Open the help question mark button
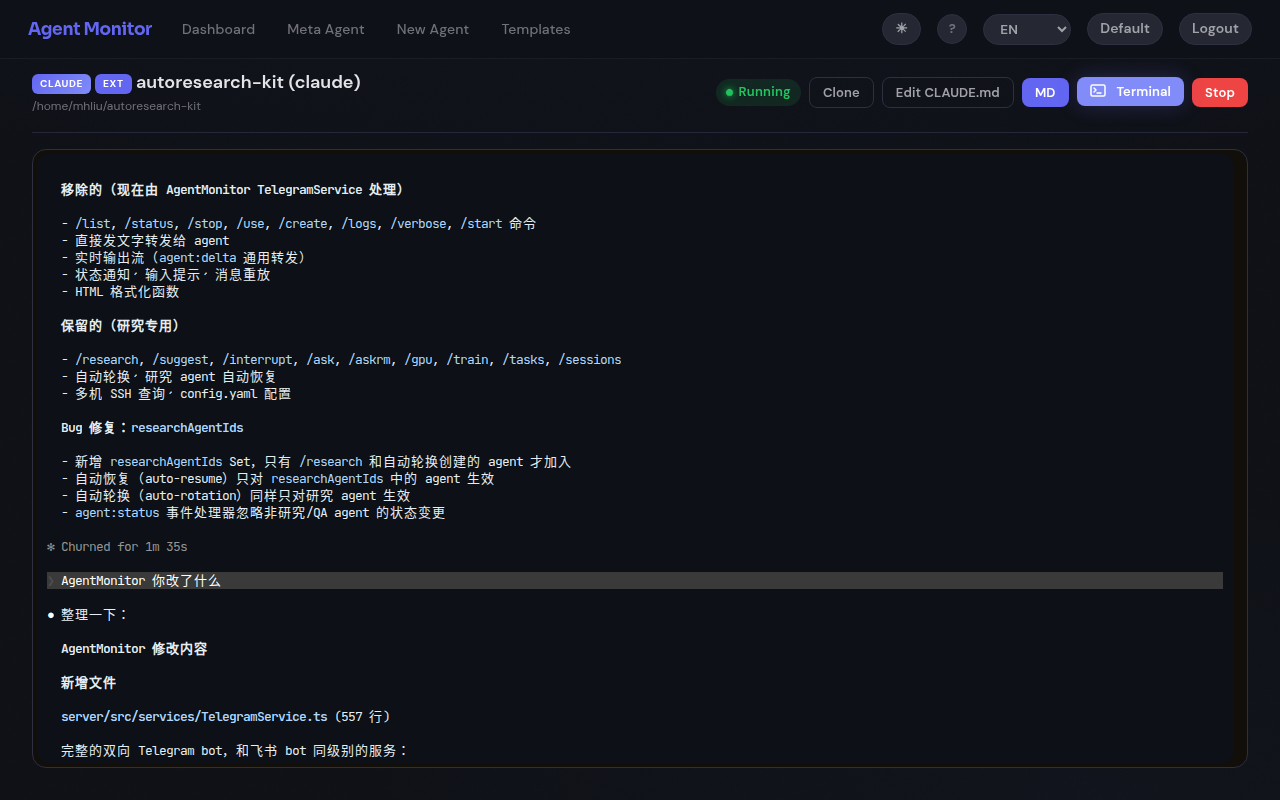The image size is (1280, 800). (952, 29)
